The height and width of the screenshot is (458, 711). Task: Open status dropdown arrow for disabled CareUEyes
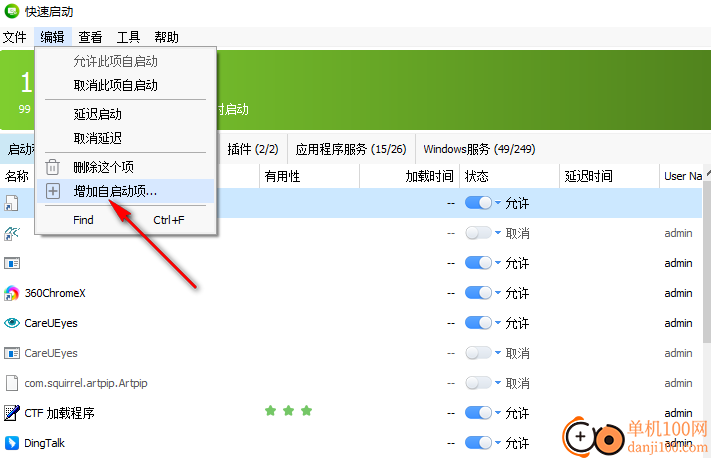click(498, 353)
